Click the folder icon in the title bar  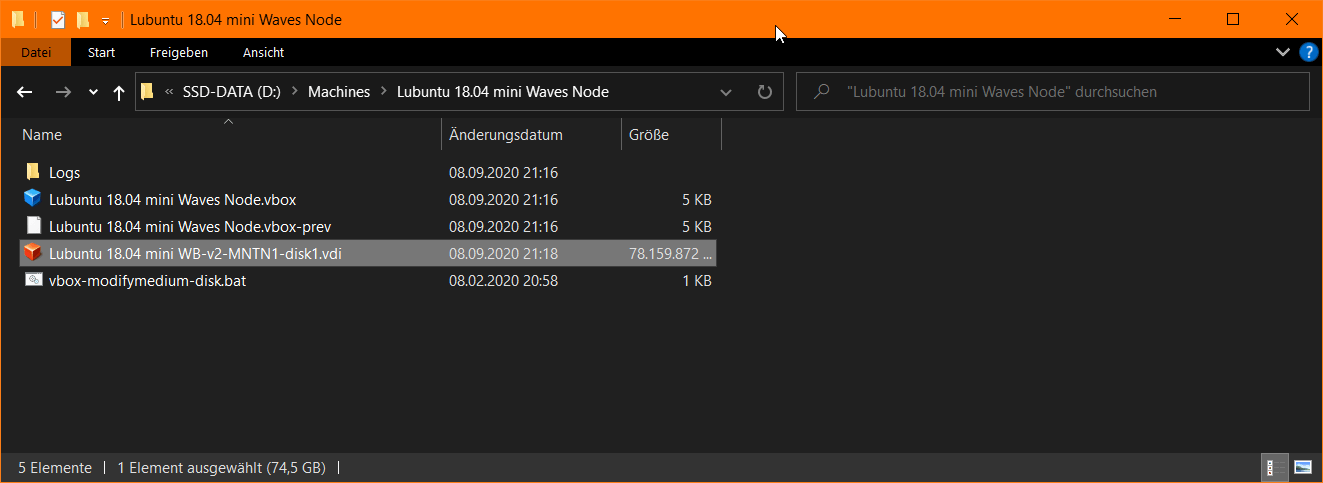click(x=18, y=20)
